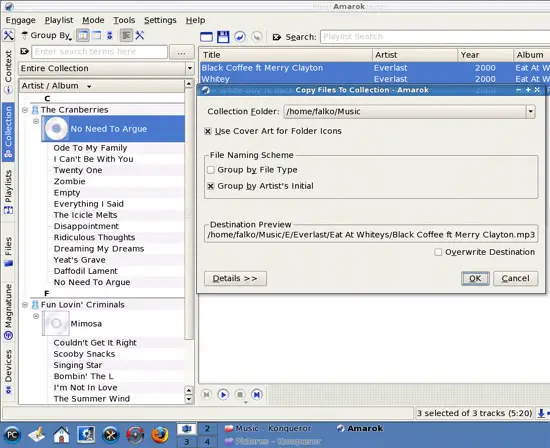
Task: Open the Engage menu
Action: pos(21,20)
